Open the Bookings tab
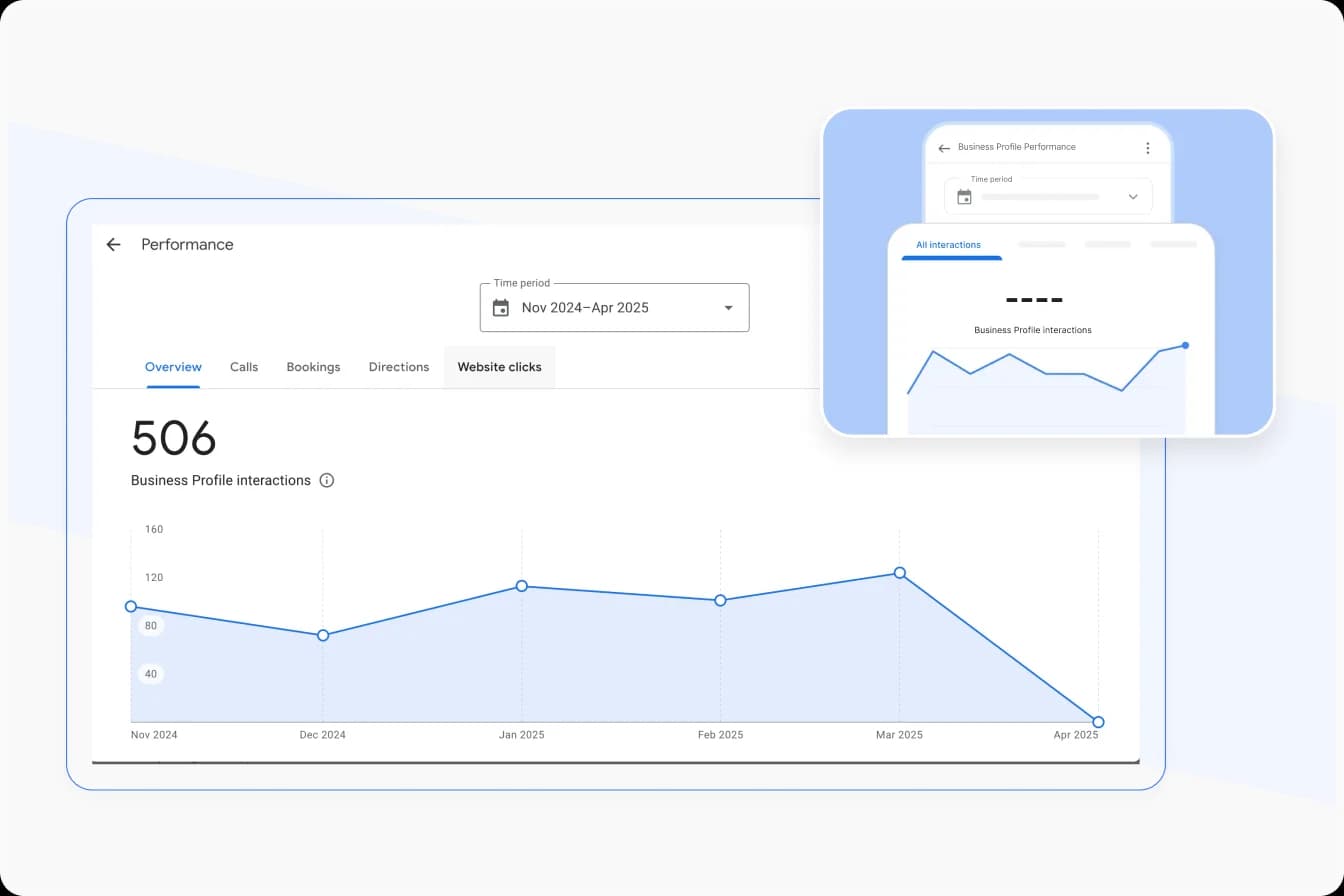The image size is (1344, 896). pos(313,367)
